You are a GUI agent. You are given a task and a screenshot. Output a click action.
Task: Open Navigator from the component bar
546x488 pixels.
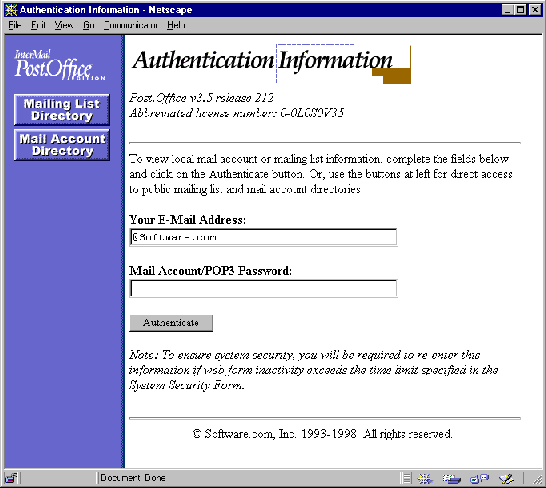[425, 479]
